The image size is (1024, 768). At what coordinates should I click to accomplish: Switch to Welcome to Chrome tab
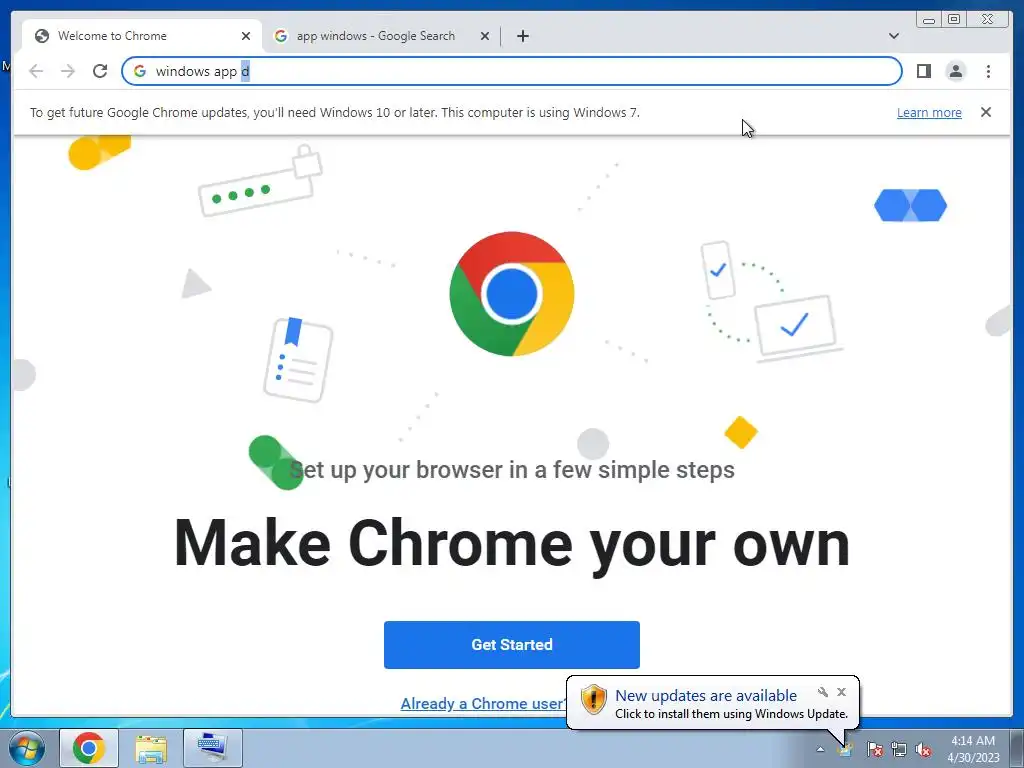coord(142,36)
